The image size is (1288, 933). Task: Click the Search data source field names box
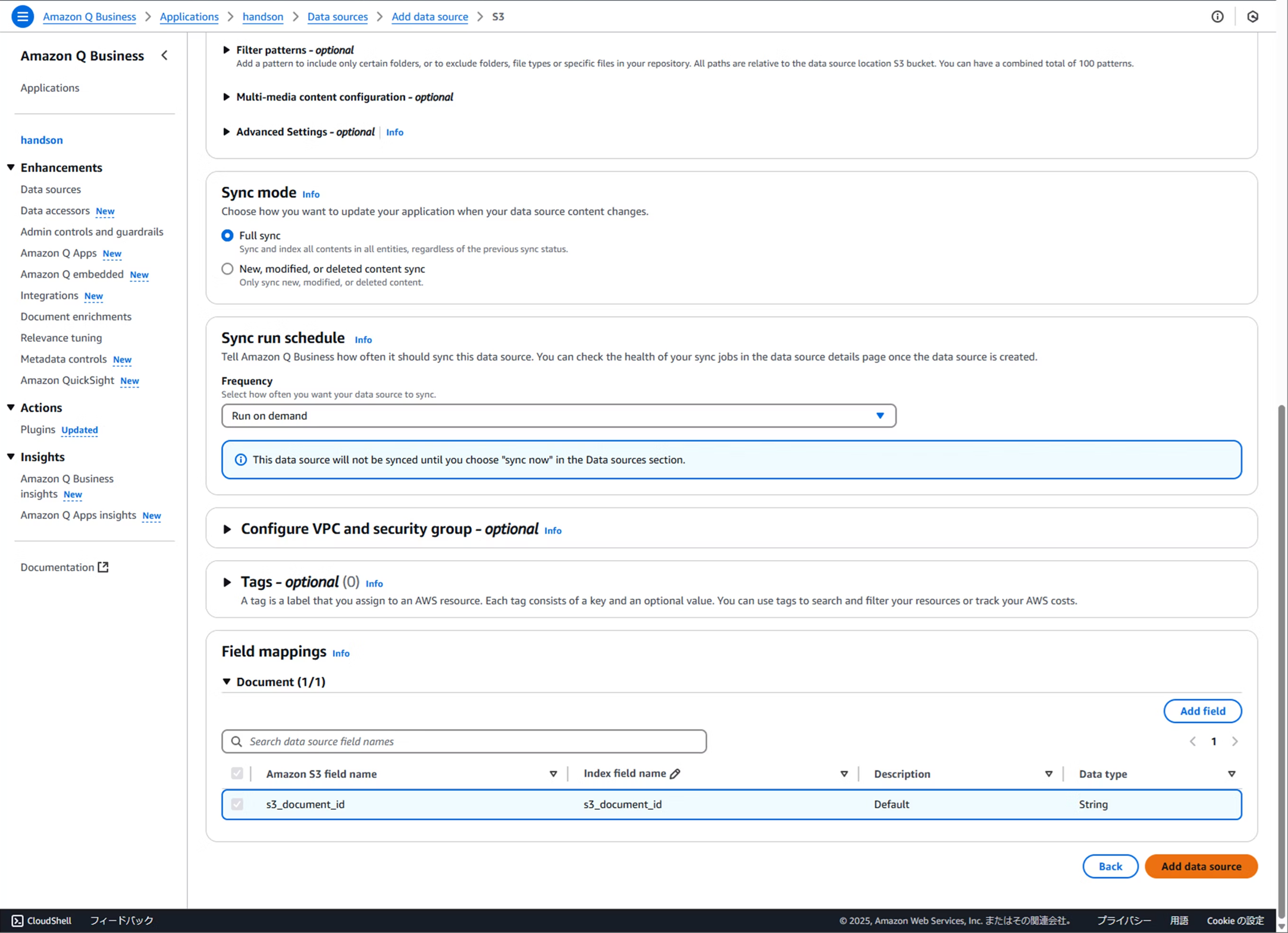click(x=464, y=741)
